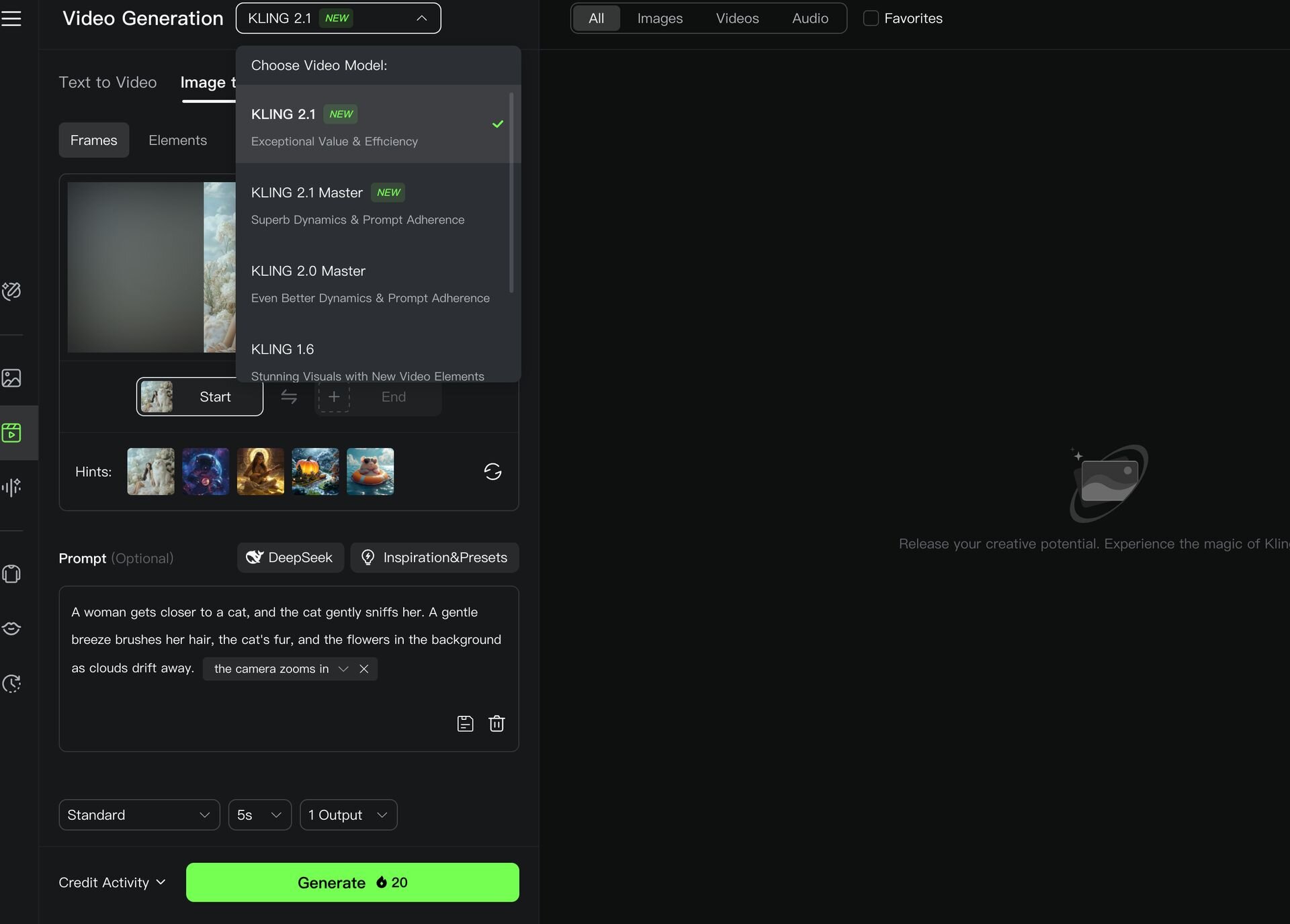Switch to the Elements tab
Viewport: 1290px width, 924px height.
177,140
